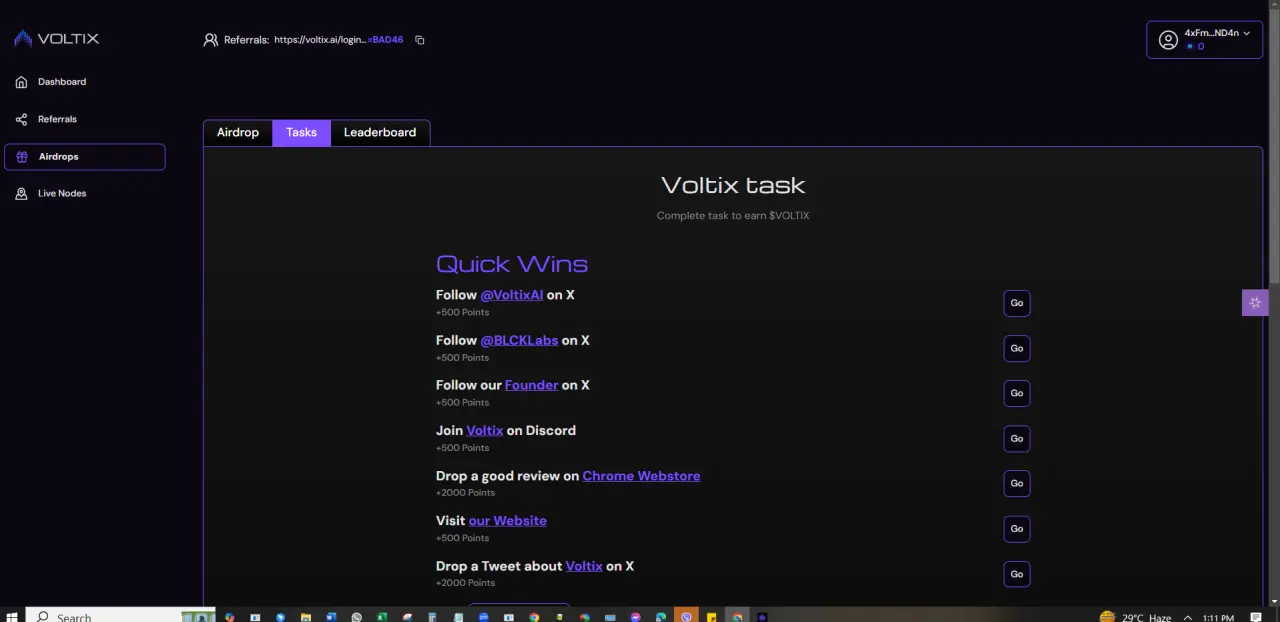Select Airdrops in the sidebar
Screen dimensions: 1280x622
(84, 156)
